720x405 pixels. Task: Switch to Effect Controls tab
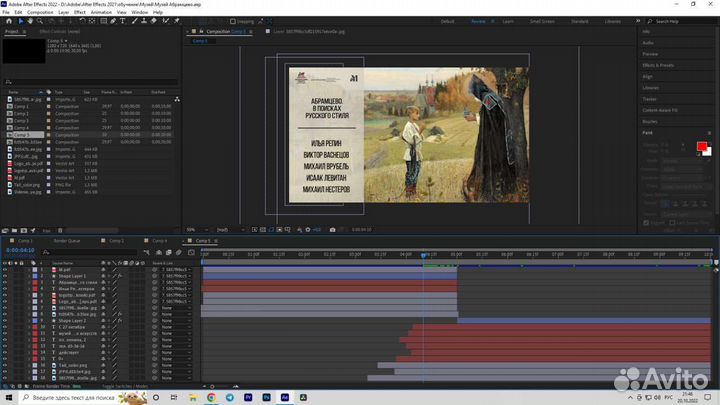pos(60,32)
